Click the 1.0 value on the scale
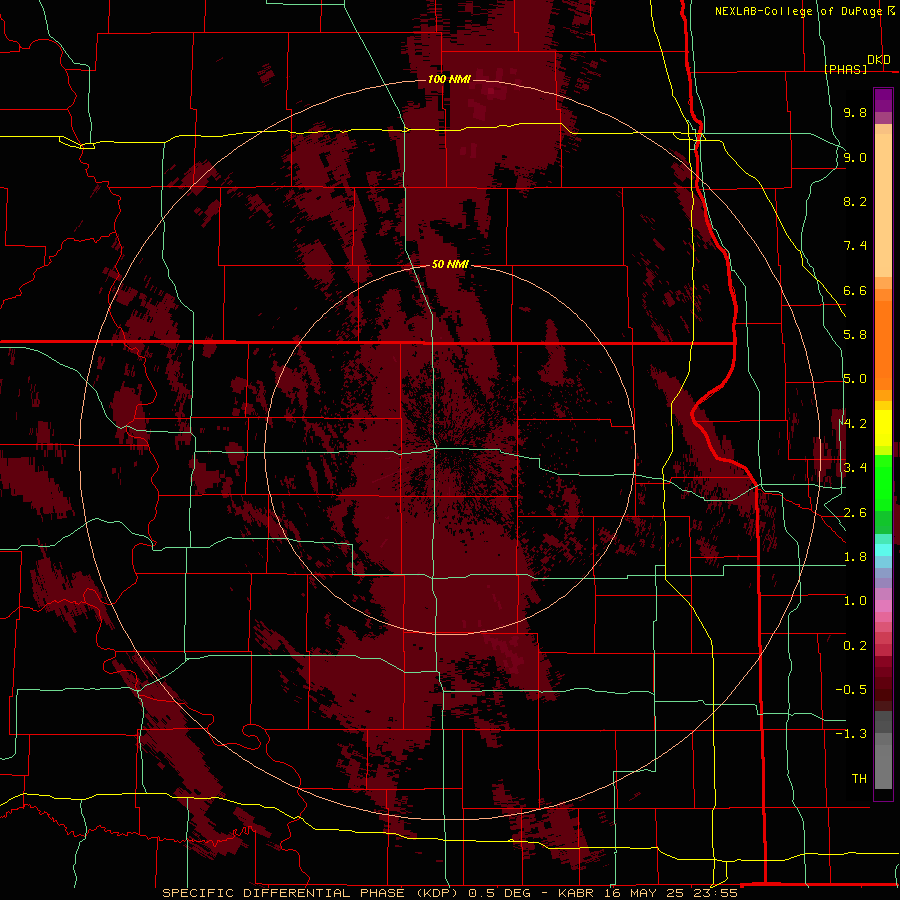This screenshot has width=900, height=900. pos(855,601)
